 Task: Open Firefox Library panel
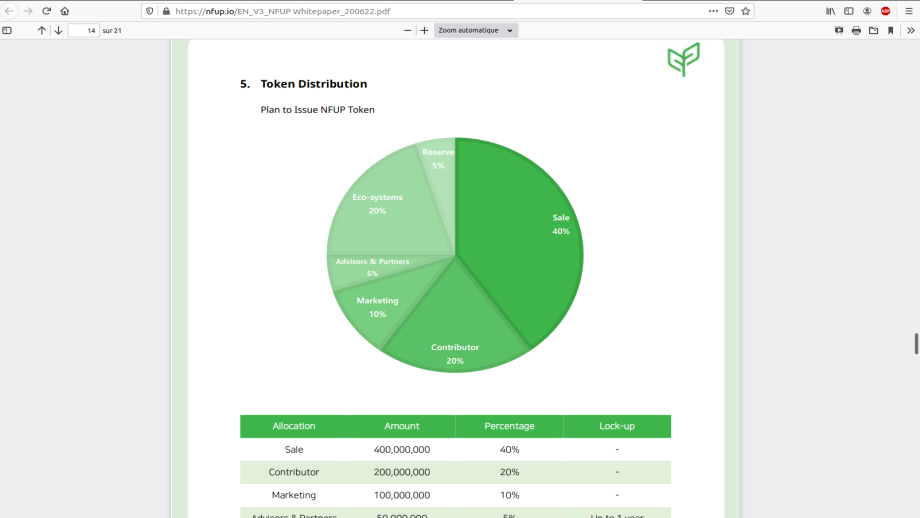pyautogui.click(x=830, y=11)
